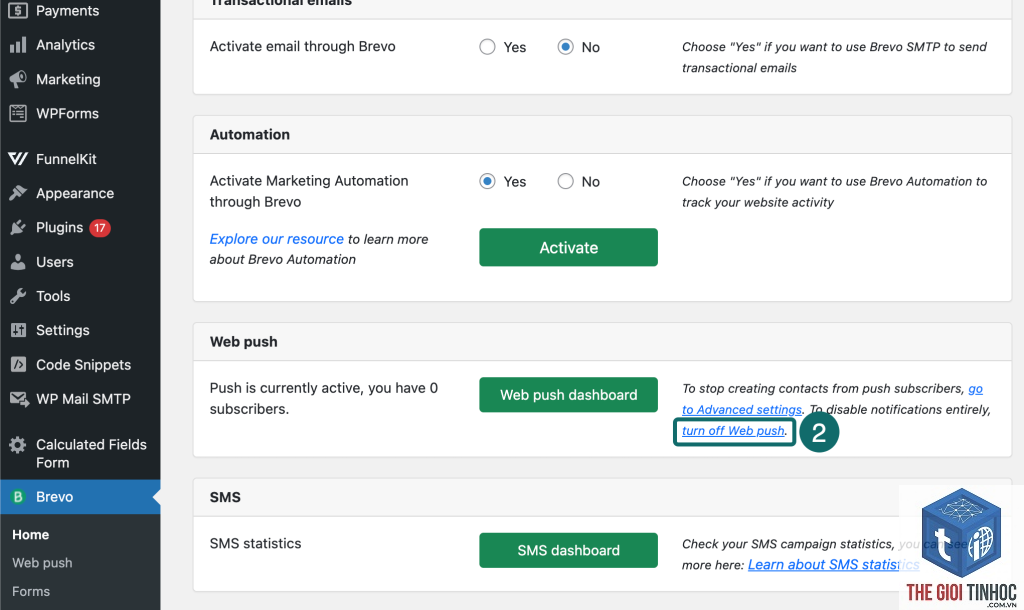Click the Users person icon
The height and width of the screenshot is (610, 1024).
point(18,262)
